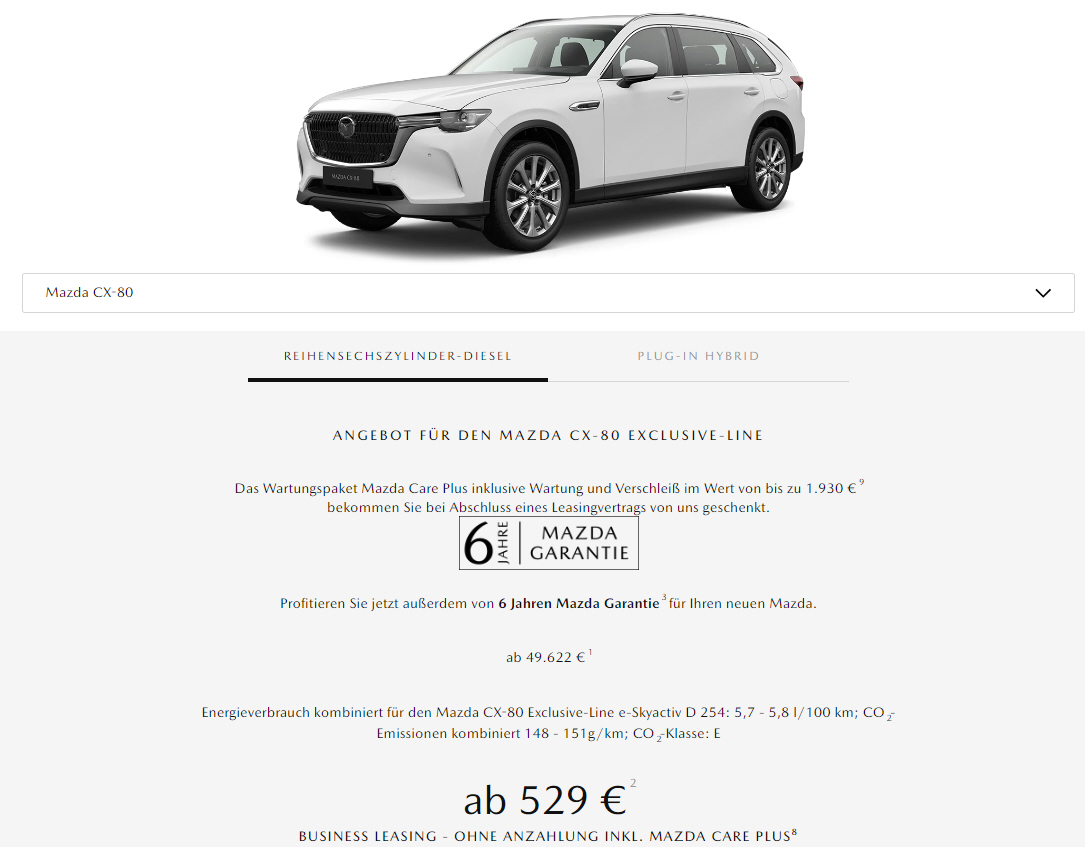This screenshot has width=1085, height=847.
Task: Open footnote 9 after 1.930 €
Action: 861,482
